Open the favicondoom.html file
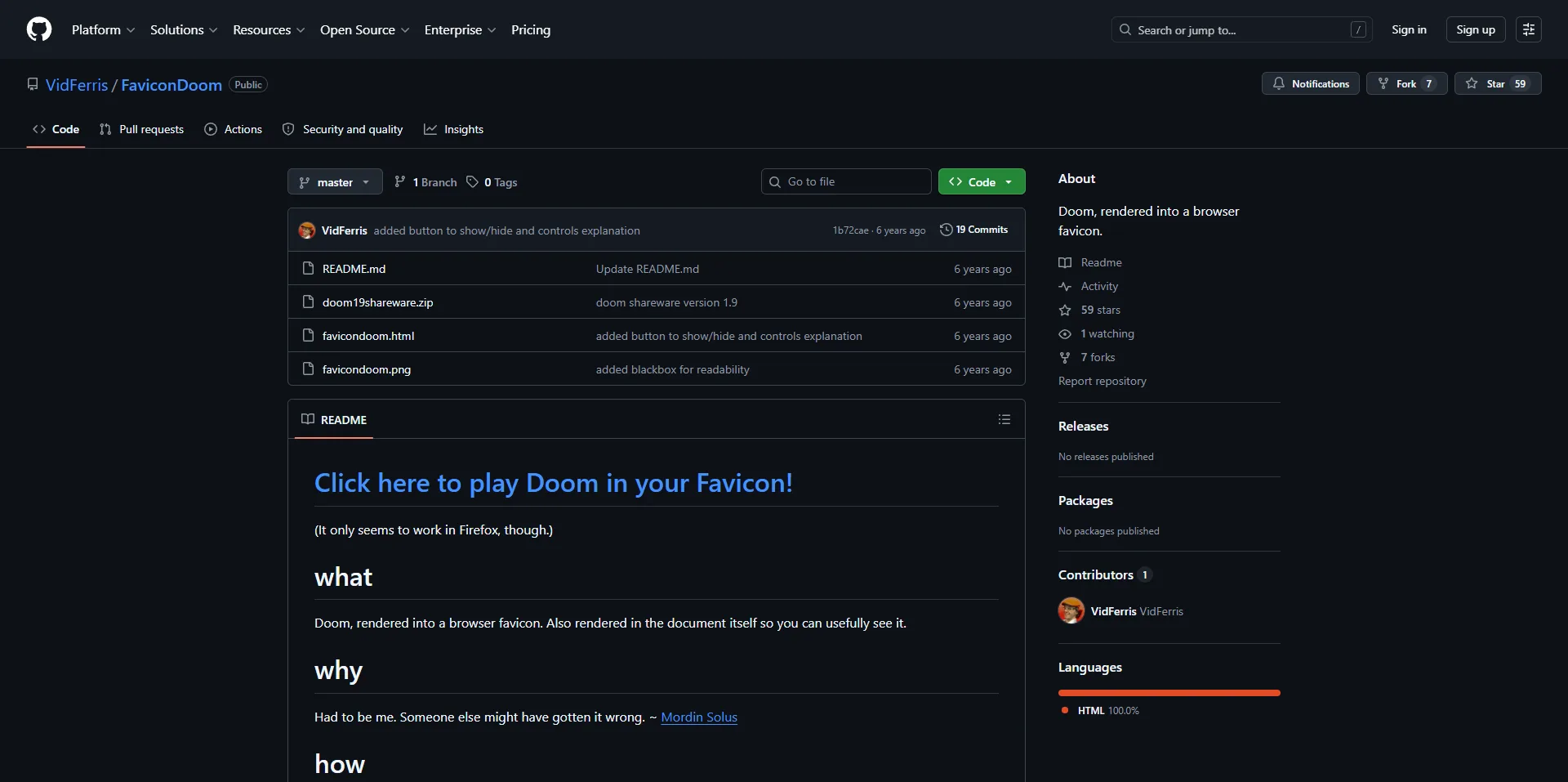This screenshot has height=782, width=1568. (x=368, y=336)
